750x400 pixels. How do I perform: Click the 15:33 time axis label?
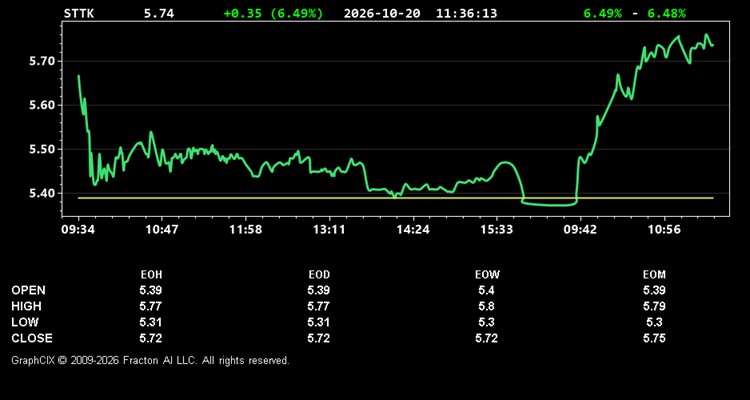(x=496, y=230)
